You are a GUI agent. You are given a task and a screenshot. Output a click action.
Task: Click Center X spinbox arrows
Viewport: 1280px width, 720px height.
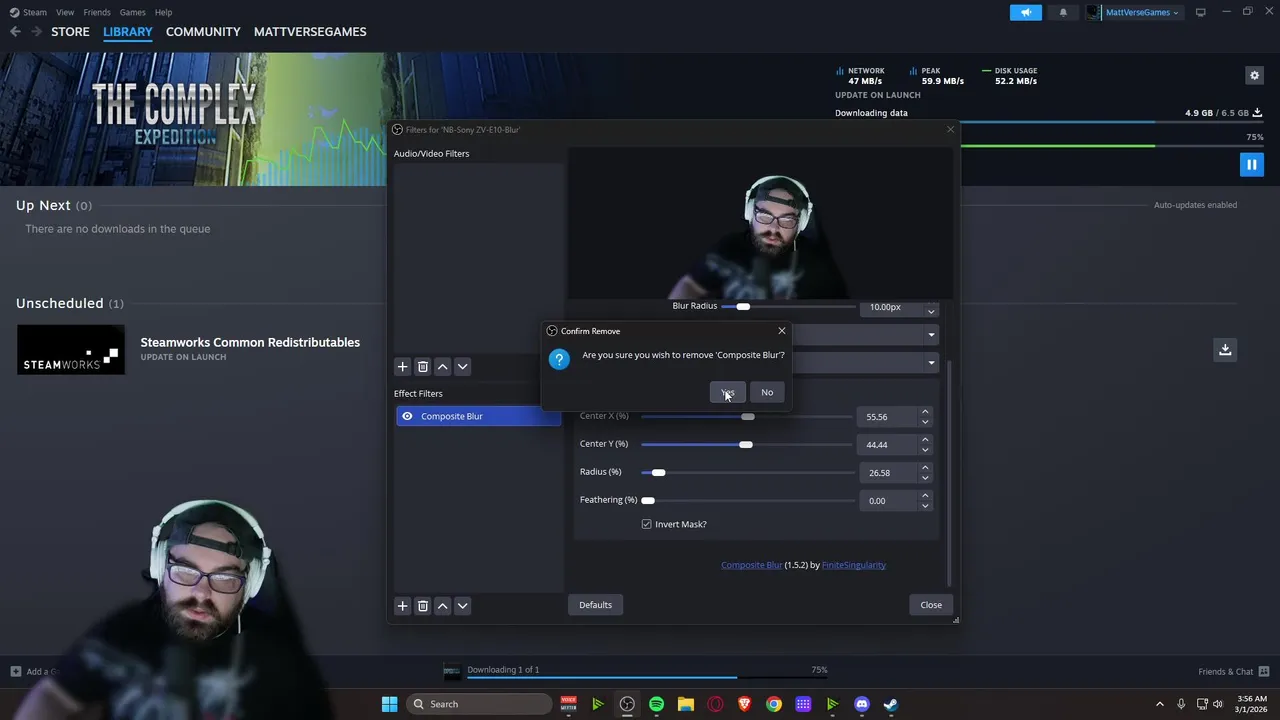point(925,416)
